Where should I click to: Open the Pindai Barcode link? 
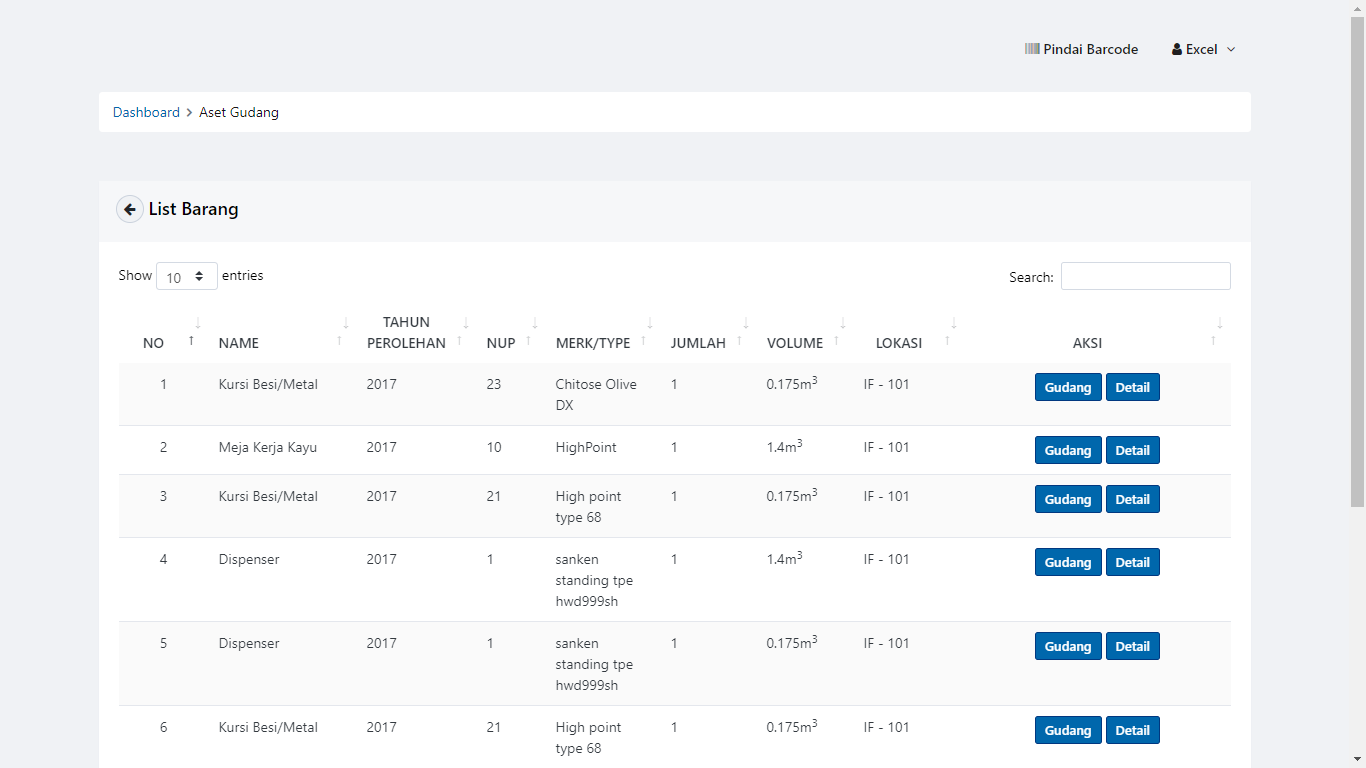(x=1082, y=49)
